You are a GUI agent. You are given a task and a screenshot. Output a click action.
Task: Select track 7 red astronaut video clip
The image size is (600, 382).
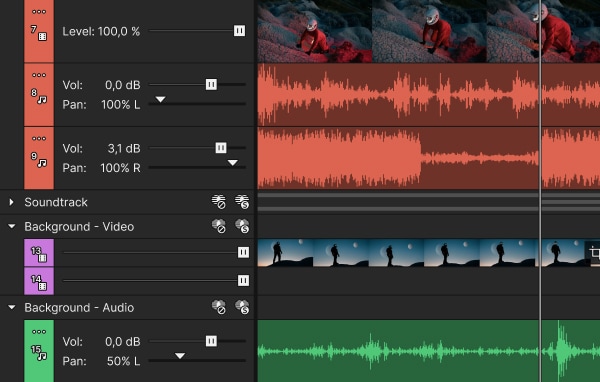[x=429, y=31]
